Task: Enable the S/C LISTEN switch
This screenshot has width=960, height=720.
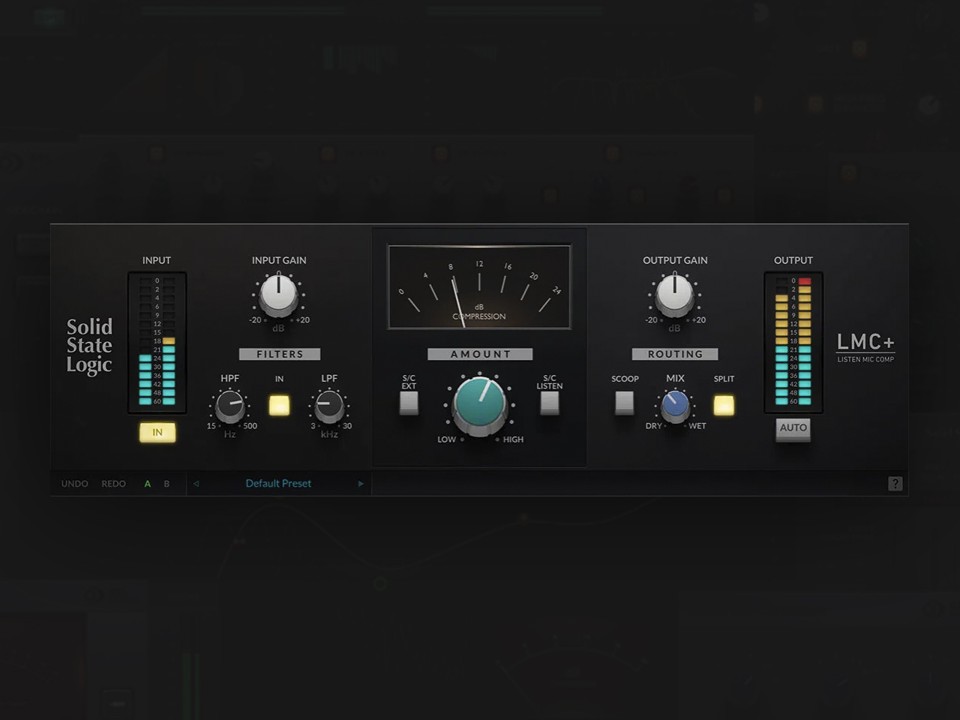Action: (549, 403)
